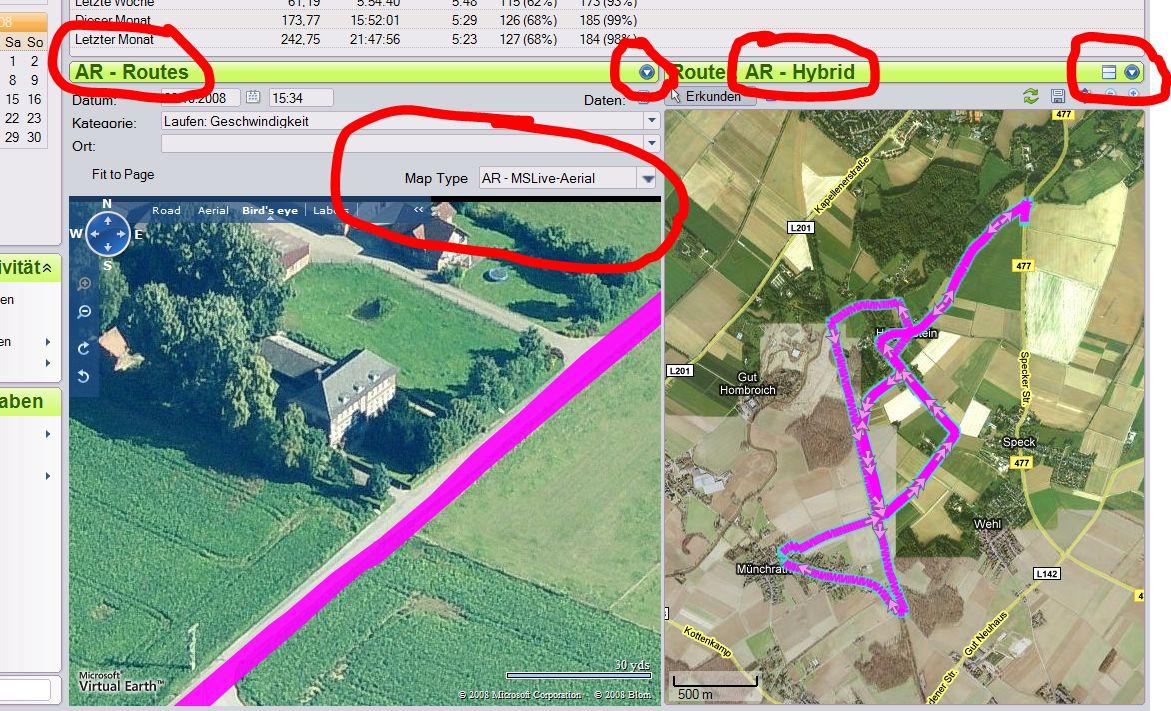Click the Wehl label on hybrid map
Viewport: 1171px width, 711px height.
987,524
